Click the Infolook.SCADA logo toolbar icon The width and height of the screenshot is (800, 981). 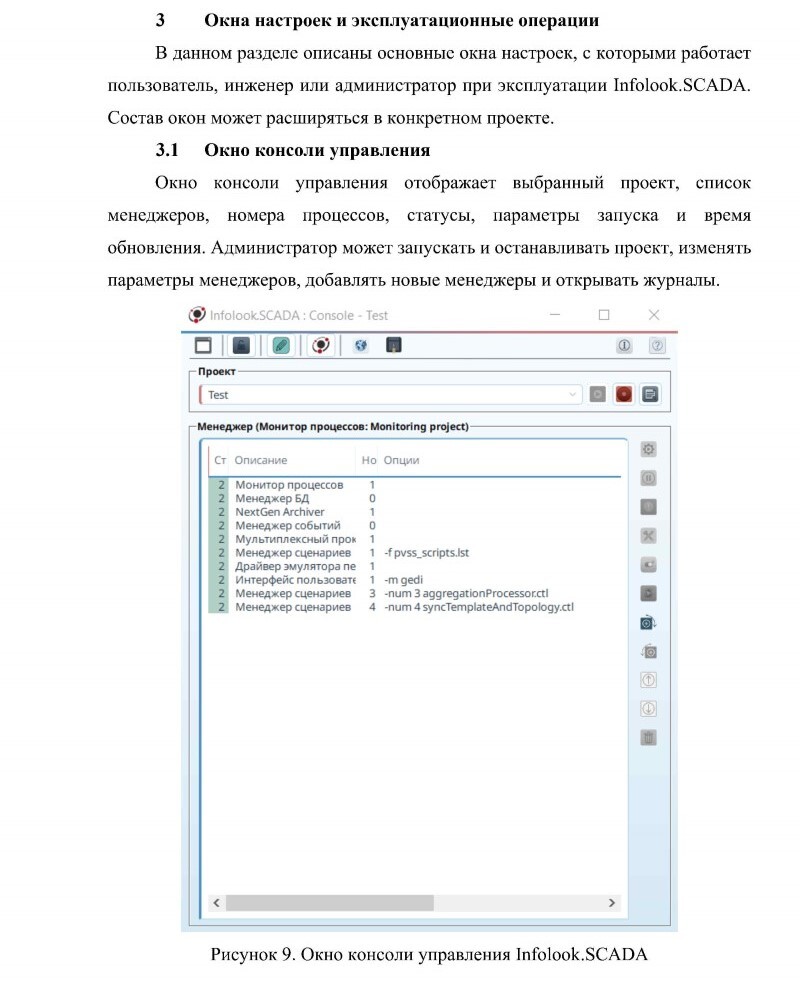321,345
